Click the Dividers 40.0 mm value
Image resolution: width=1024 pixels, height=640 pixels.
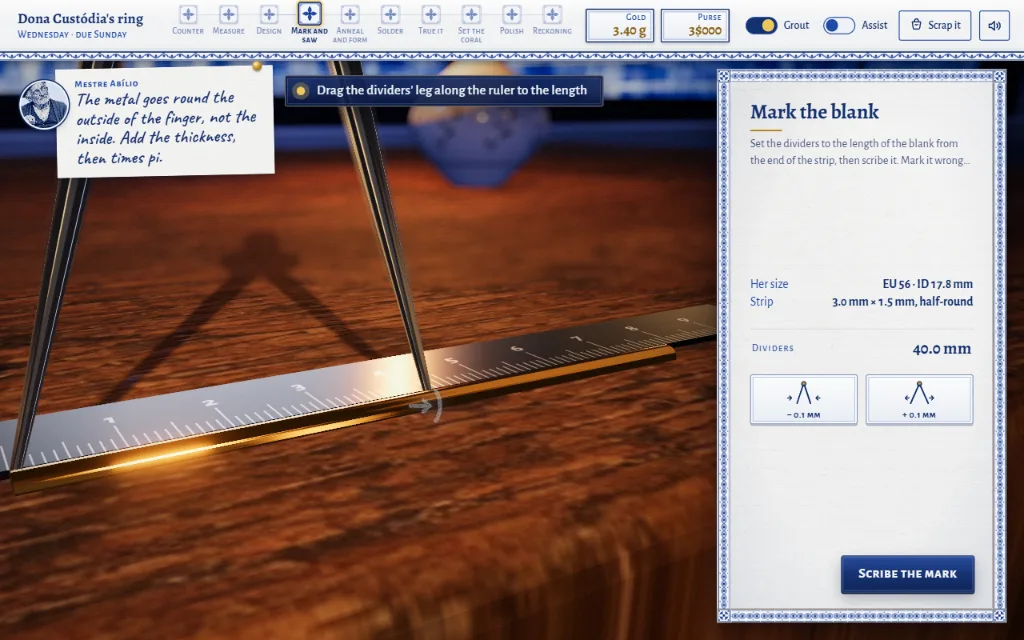(942, 349)
